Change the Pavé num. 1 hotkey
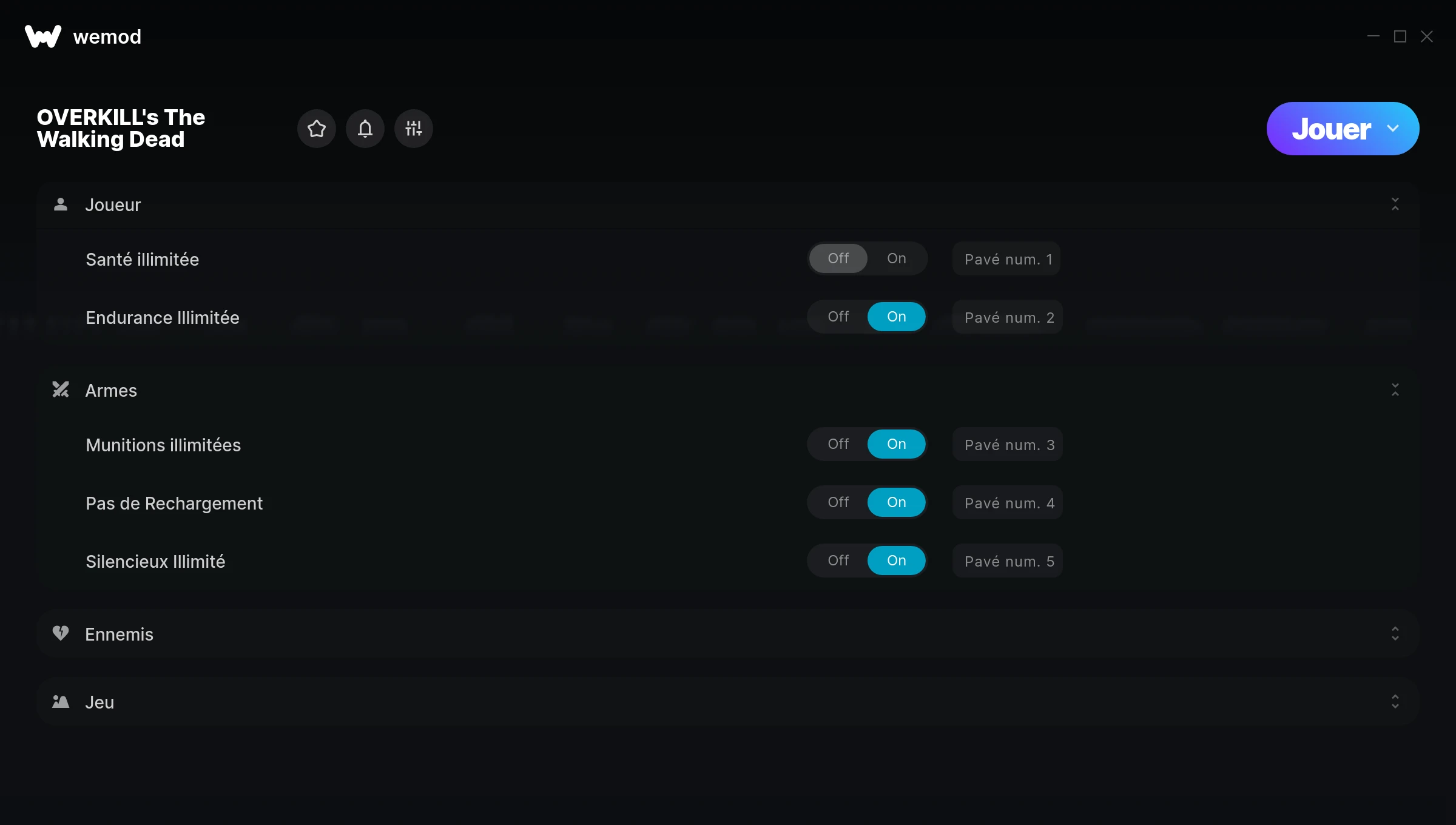The height and width of the screenshot is (825, 1456). [1006, 259]
